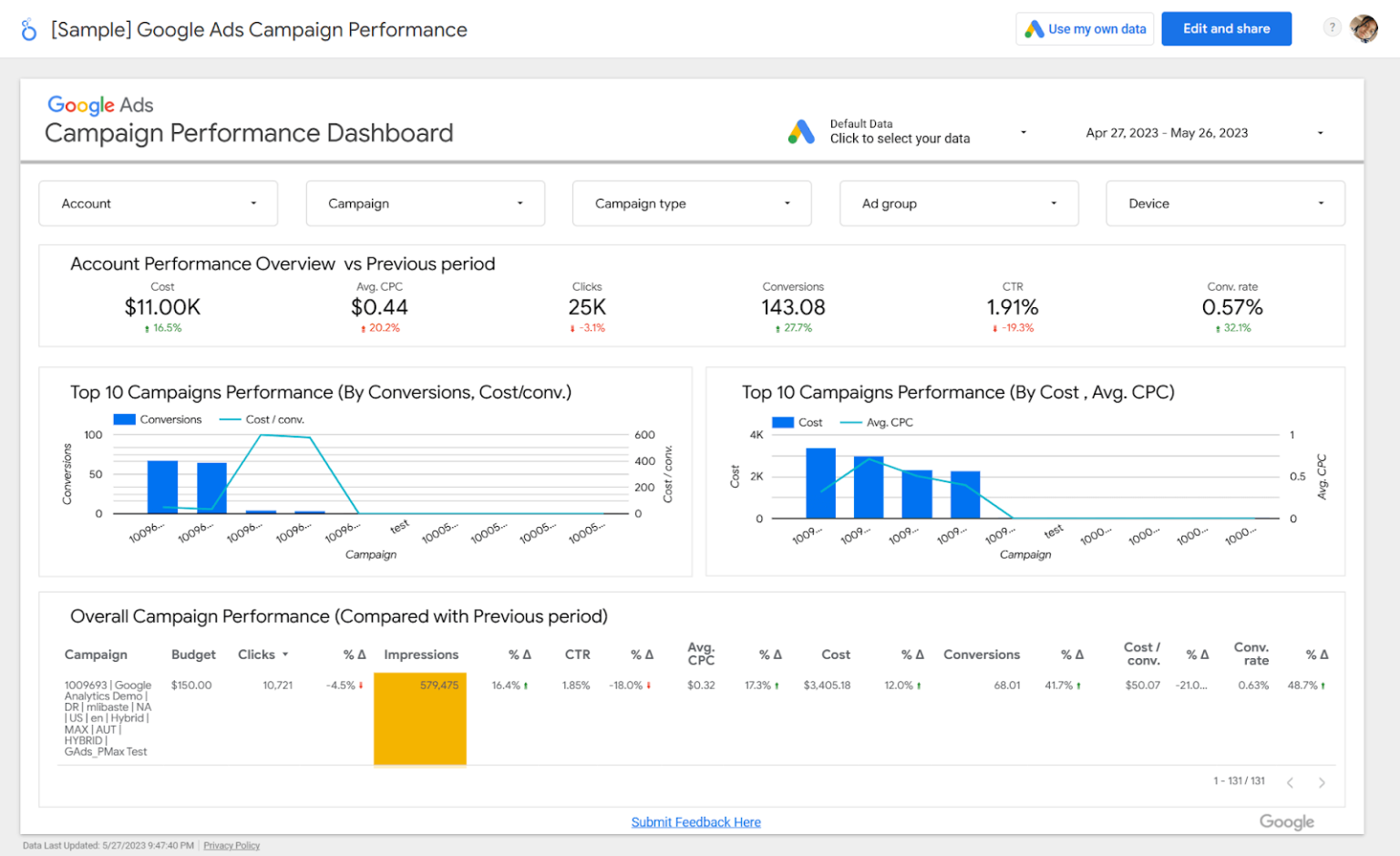Open the Submit Feedback Here link
Screen dimensions: 1400x856
[695, 821]
